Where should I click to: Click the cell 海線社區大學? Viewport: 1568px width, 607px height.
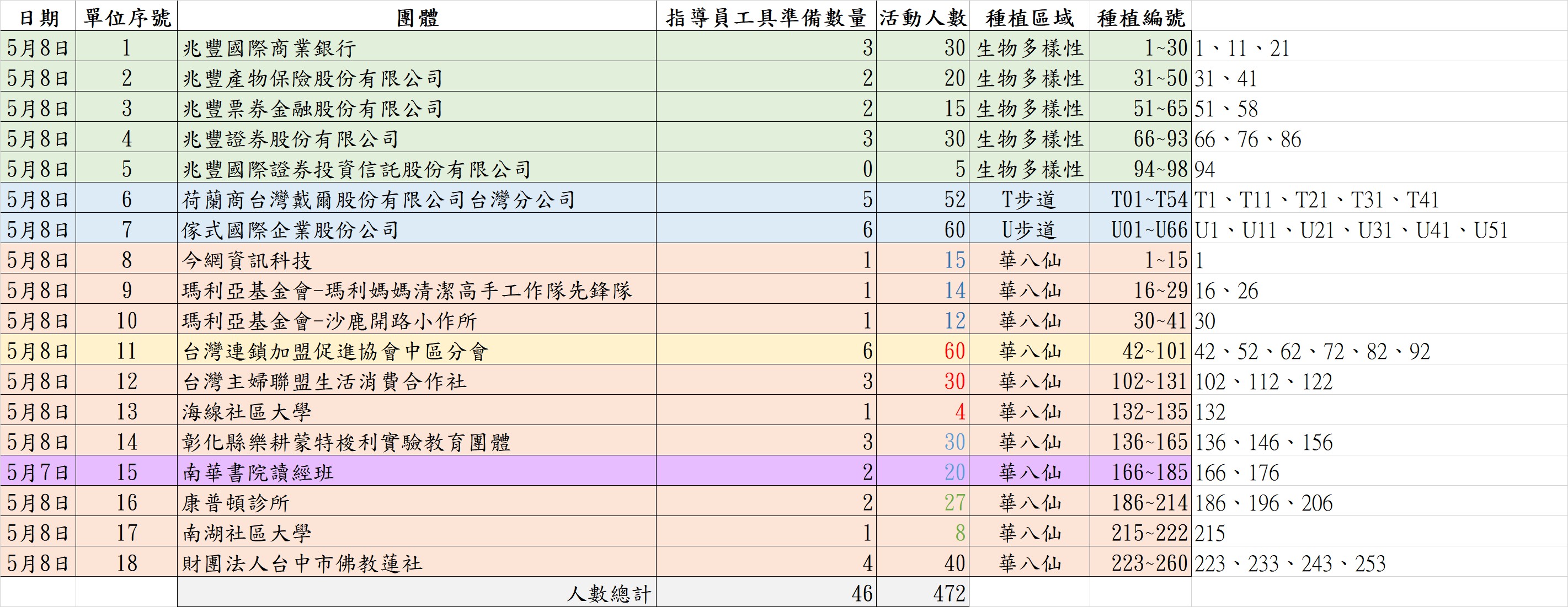click(417, 411)
